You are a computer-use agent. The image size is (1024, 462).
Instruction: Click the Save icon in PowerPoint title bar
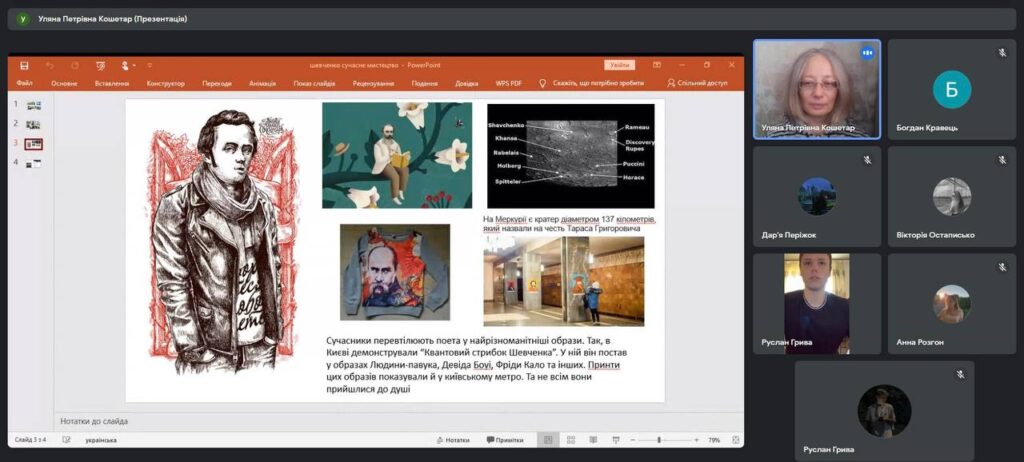tap(23, 65)
